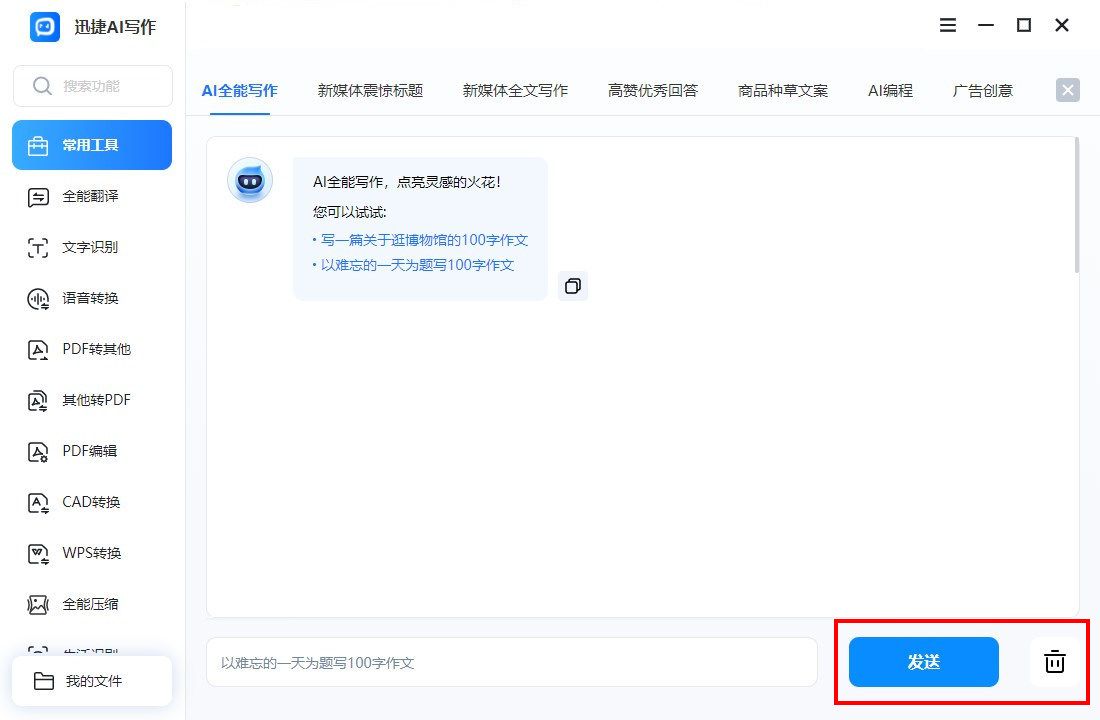
Task: Open CAD转换 label in sidebar
Action: (91, 502)
